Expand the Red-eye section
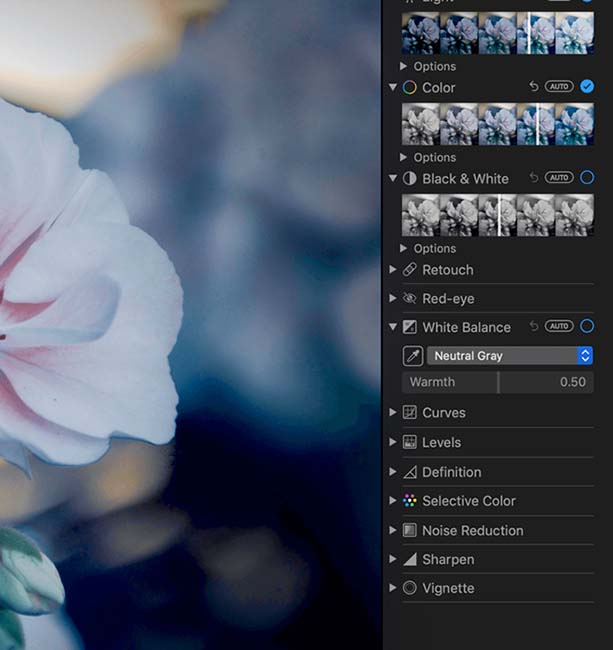The height and width of the screenshot is (650, 613). click(x=393, y=298)
